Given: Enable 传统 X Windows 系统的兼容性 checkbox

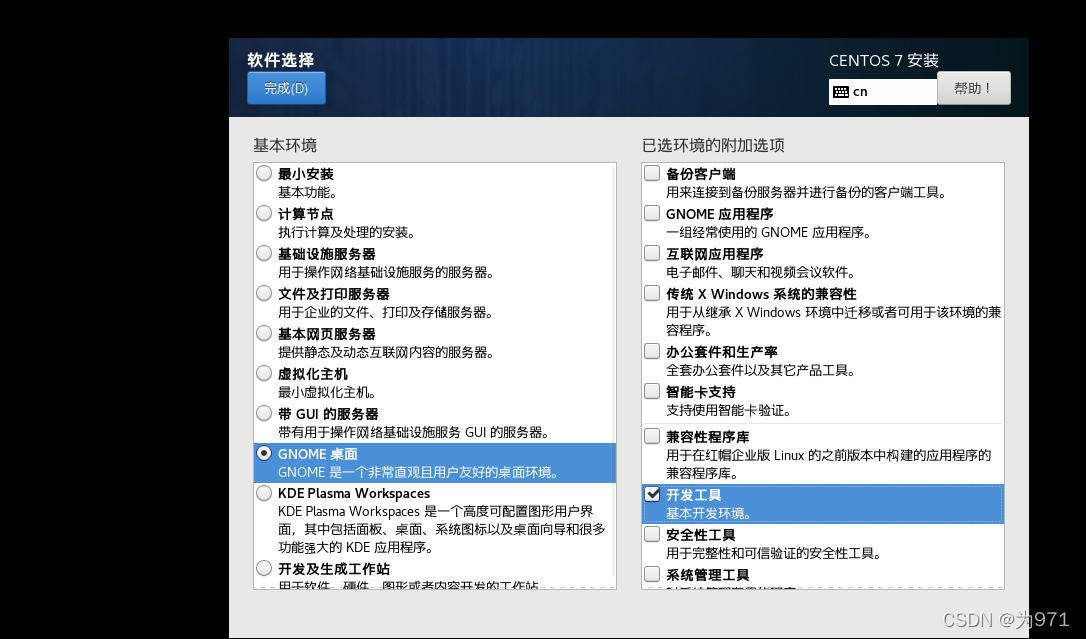Looking at the screenshot, I should pyautogui.click(x=652, y=294).
